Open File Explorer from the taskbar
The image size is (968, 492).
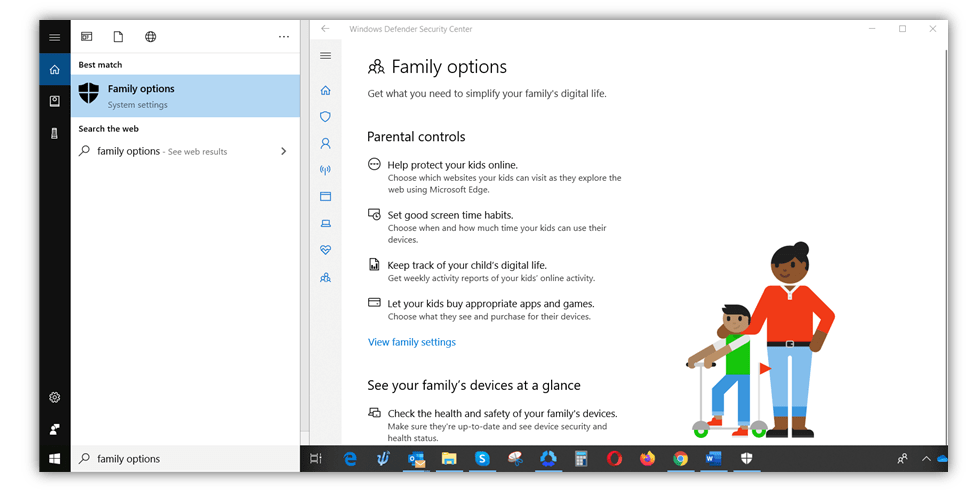coord(449,459)
